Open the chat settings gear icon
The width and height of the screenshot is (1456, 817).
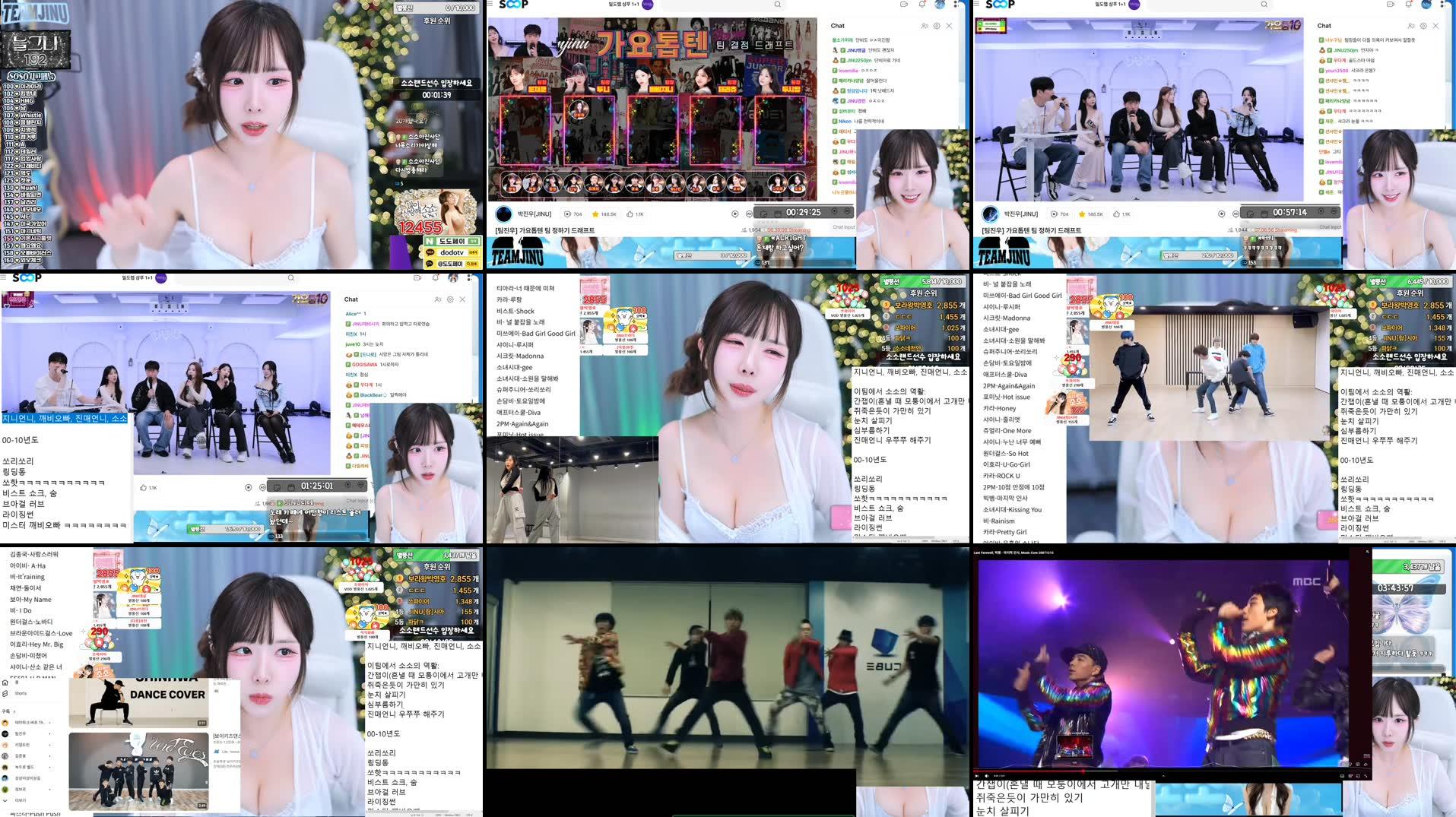937,26
